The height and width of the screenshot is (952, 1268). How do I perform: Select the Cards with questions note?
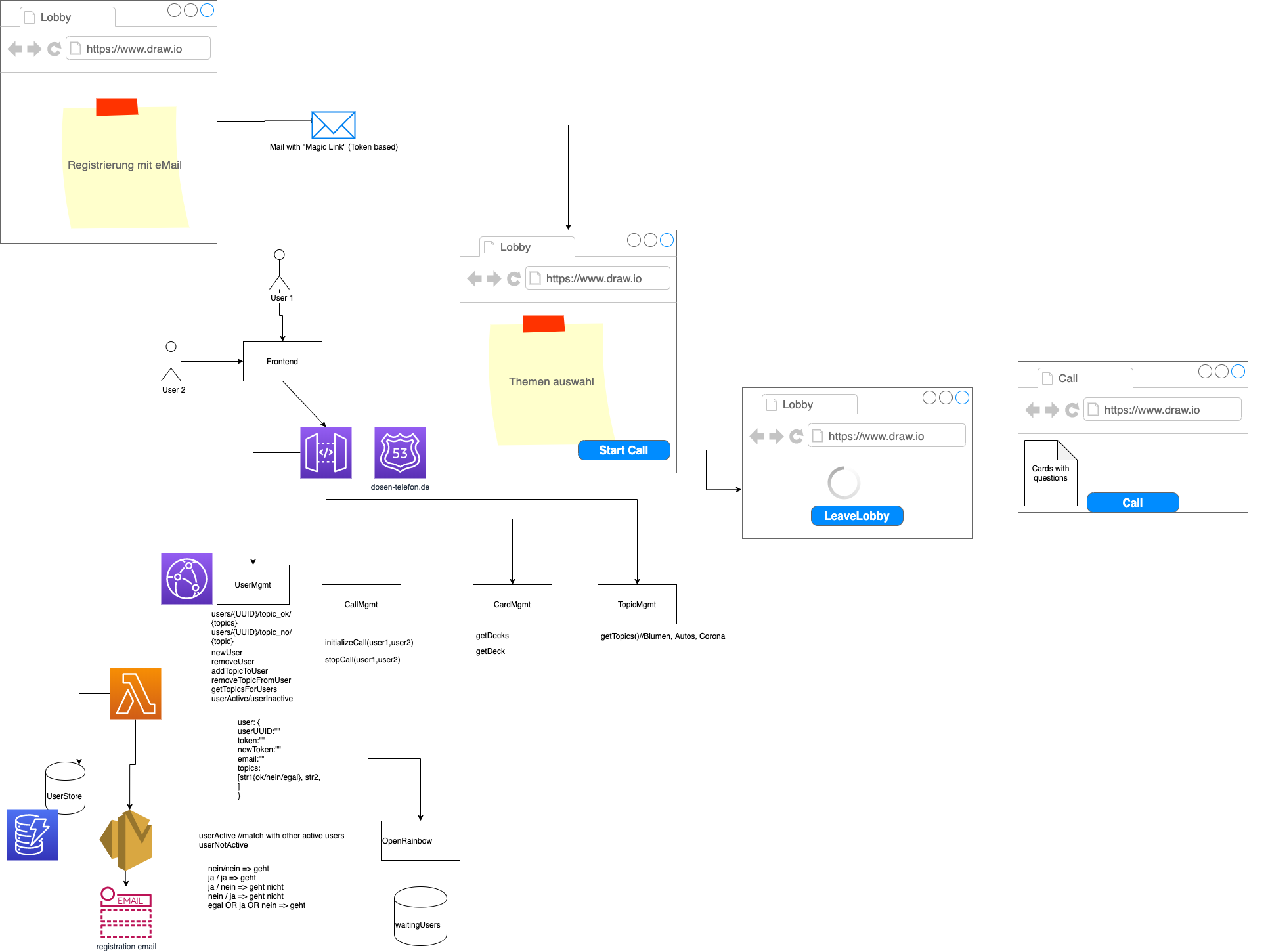coord(1050,474)
